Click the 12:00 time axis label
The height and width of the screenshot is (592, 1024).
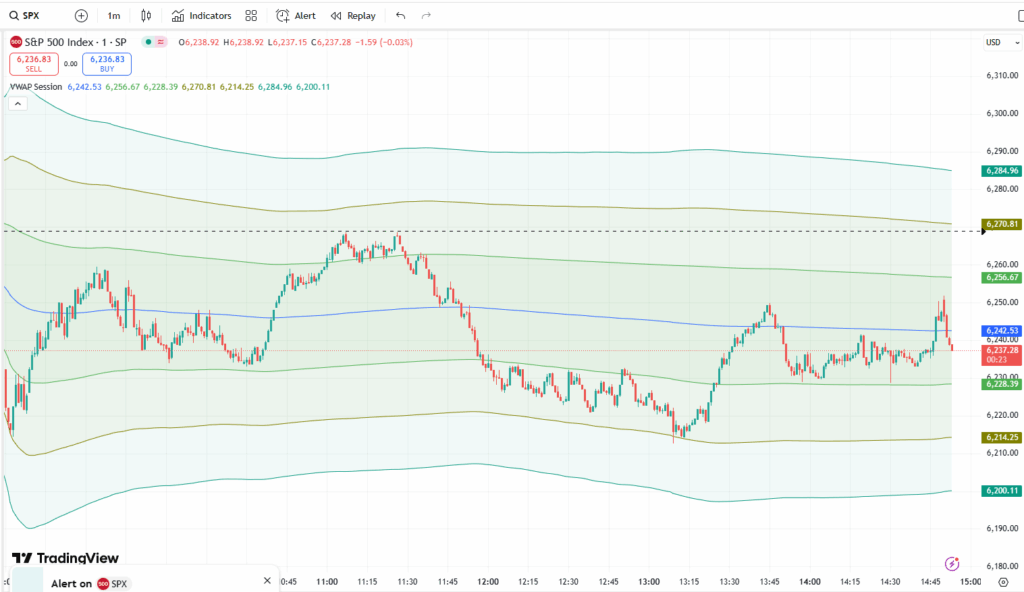click(x=488, y=582)
